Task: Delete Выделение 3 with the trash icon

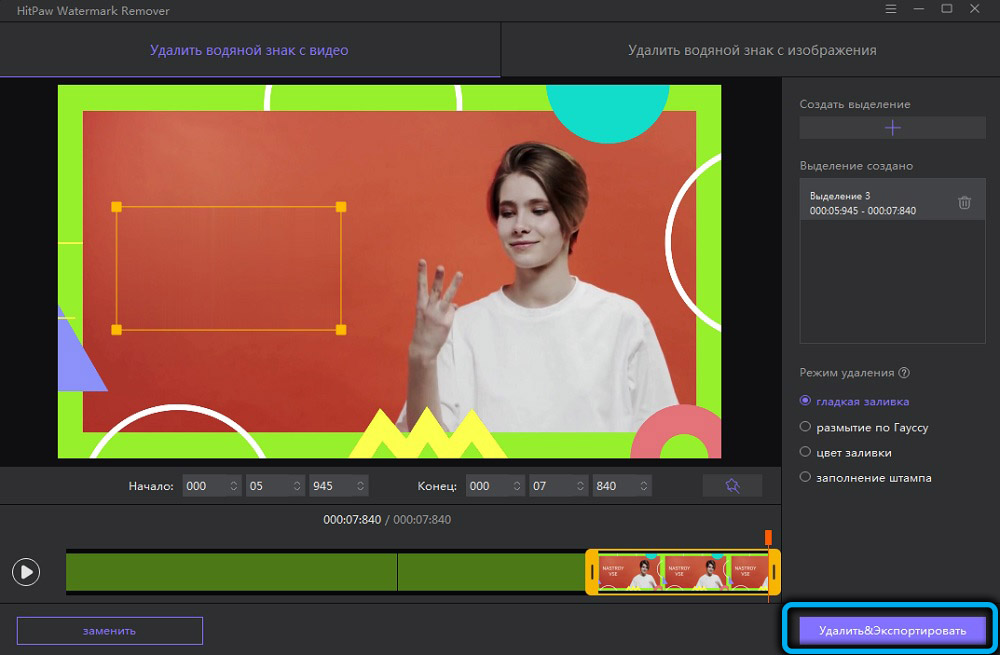Action: point(964,203)
